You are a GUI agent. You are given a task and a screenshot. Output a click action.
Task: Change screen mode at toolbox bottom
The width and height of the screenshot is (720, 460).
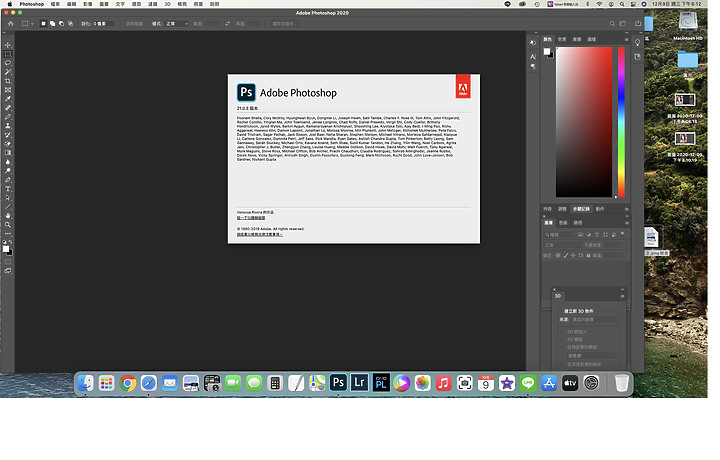[8, 271]
